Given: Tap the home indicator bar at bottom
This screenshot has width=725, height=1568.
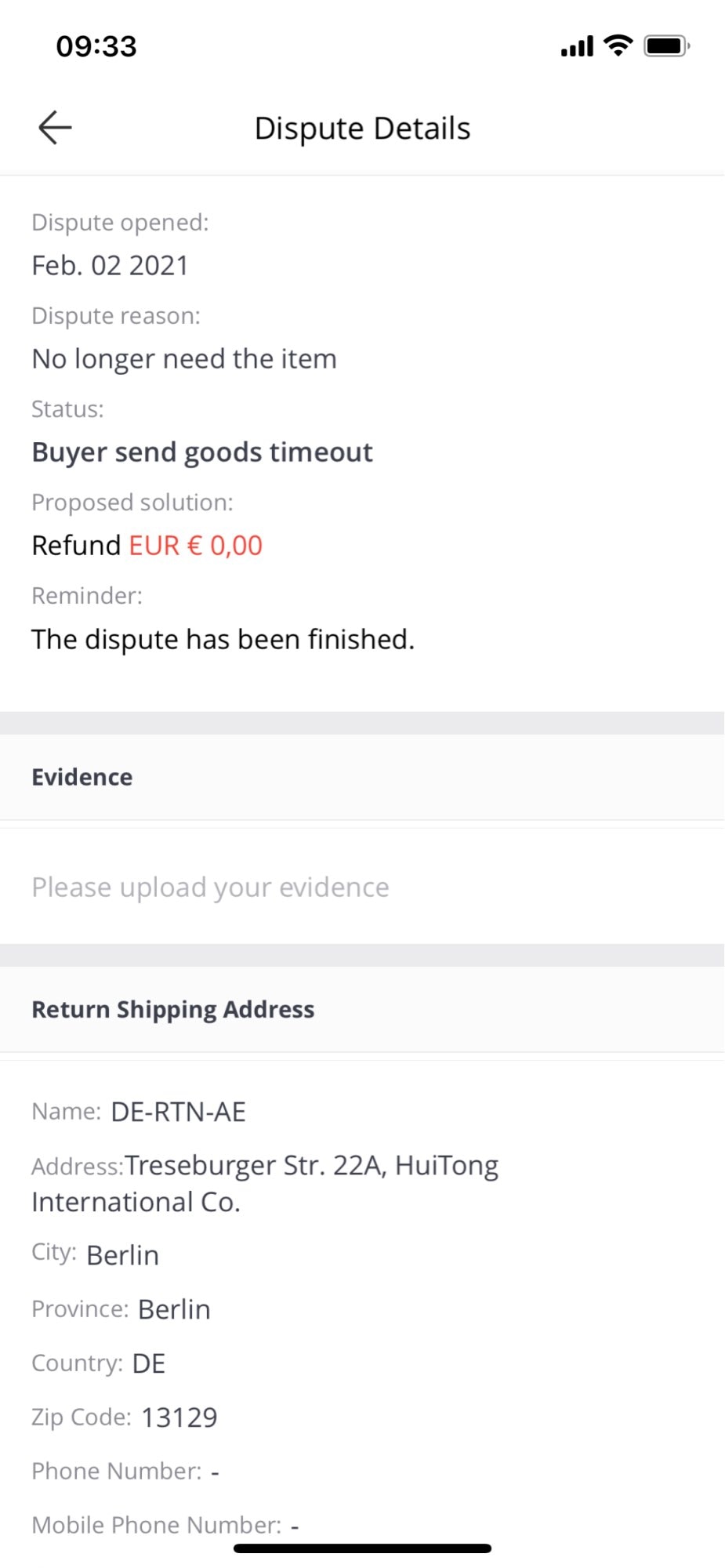Looking at the screenshot, I should tap(362, 1548).
